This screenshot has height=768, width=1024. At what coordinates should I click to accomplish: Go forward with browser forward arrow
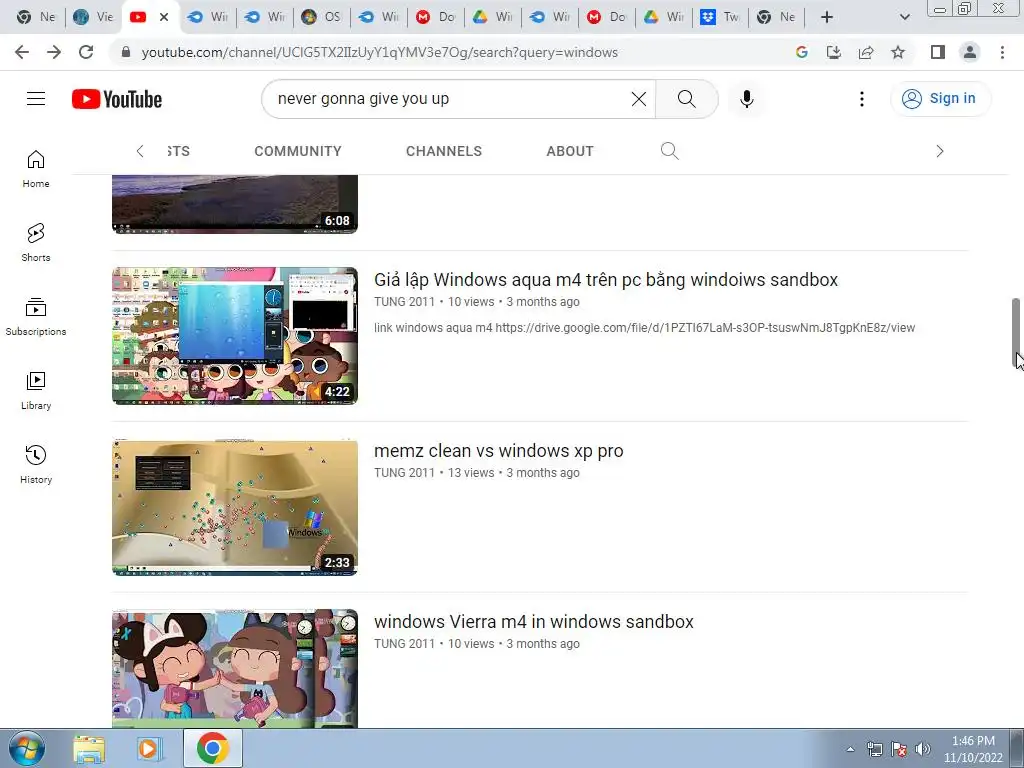pos(54,52)
